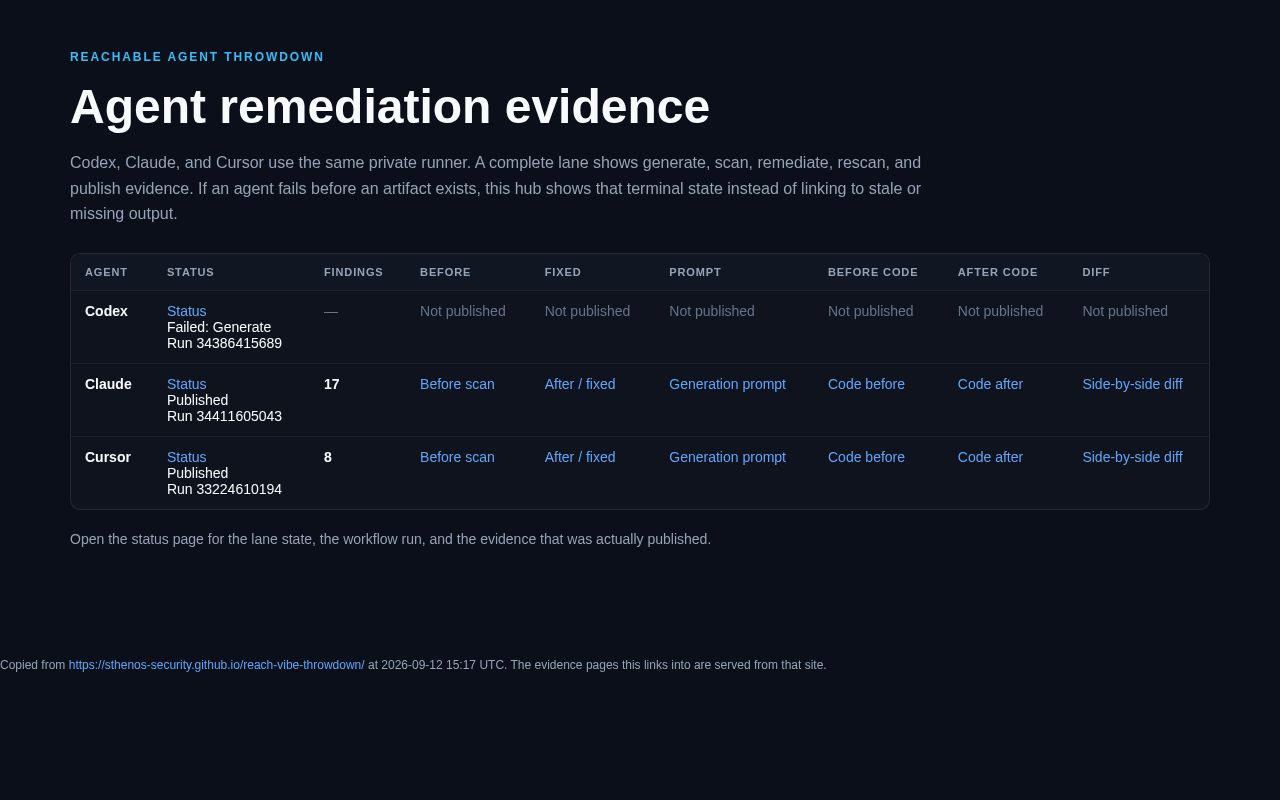Click Codex 'Not published' in Before column
1280x800 pixels.
tap(463, 311)
